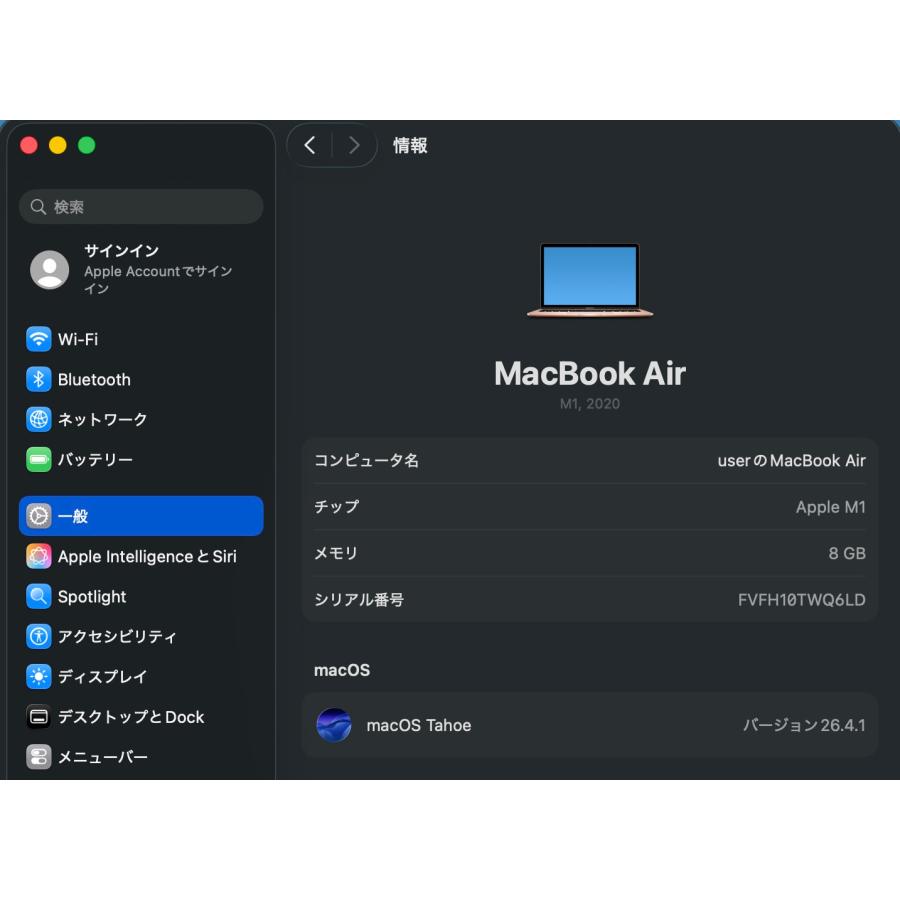The image size is (900, 900).
Task: Click the macOS Tahoe logo icon
Action: [x=333, y=725]
